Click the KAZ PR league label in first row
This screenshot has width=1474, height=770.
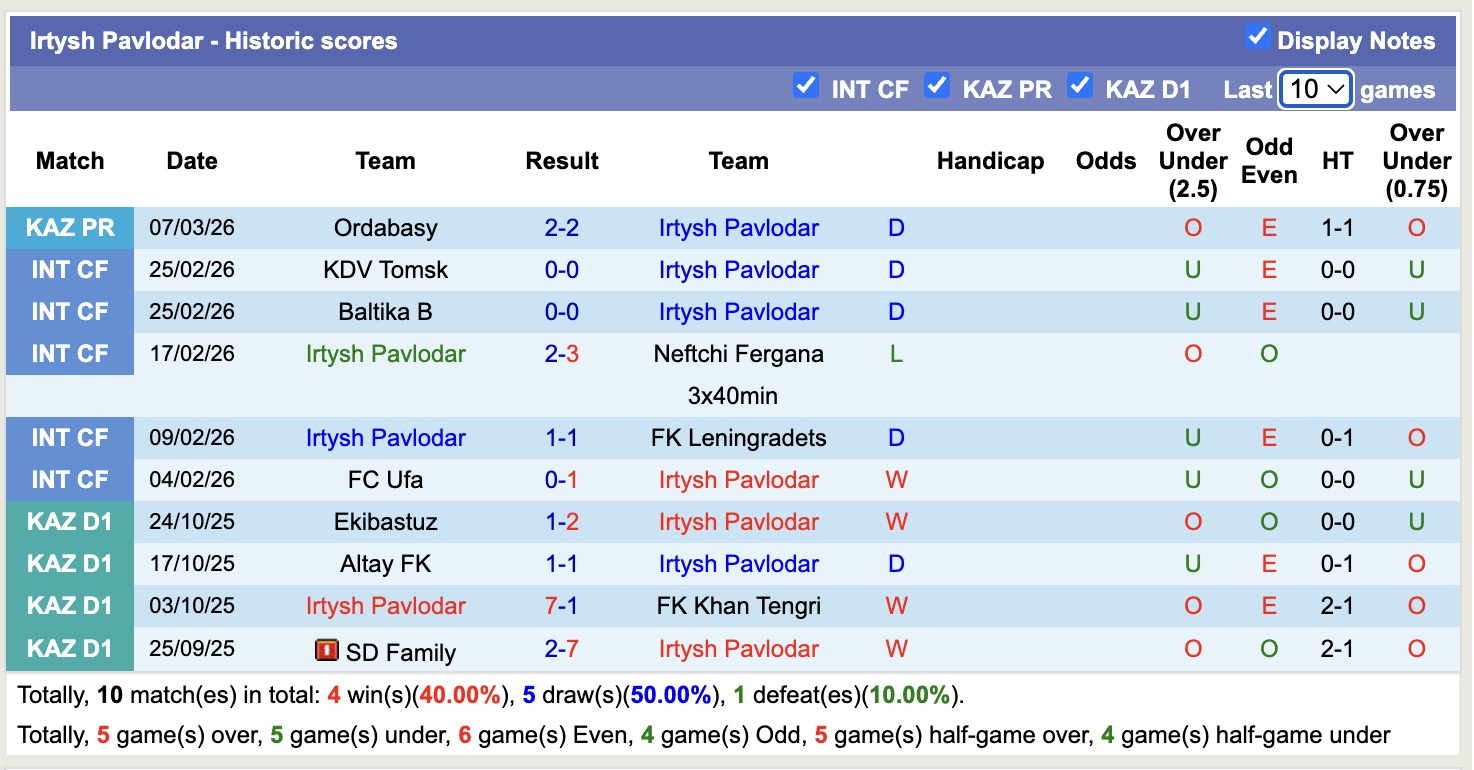[x=70, y=228]
